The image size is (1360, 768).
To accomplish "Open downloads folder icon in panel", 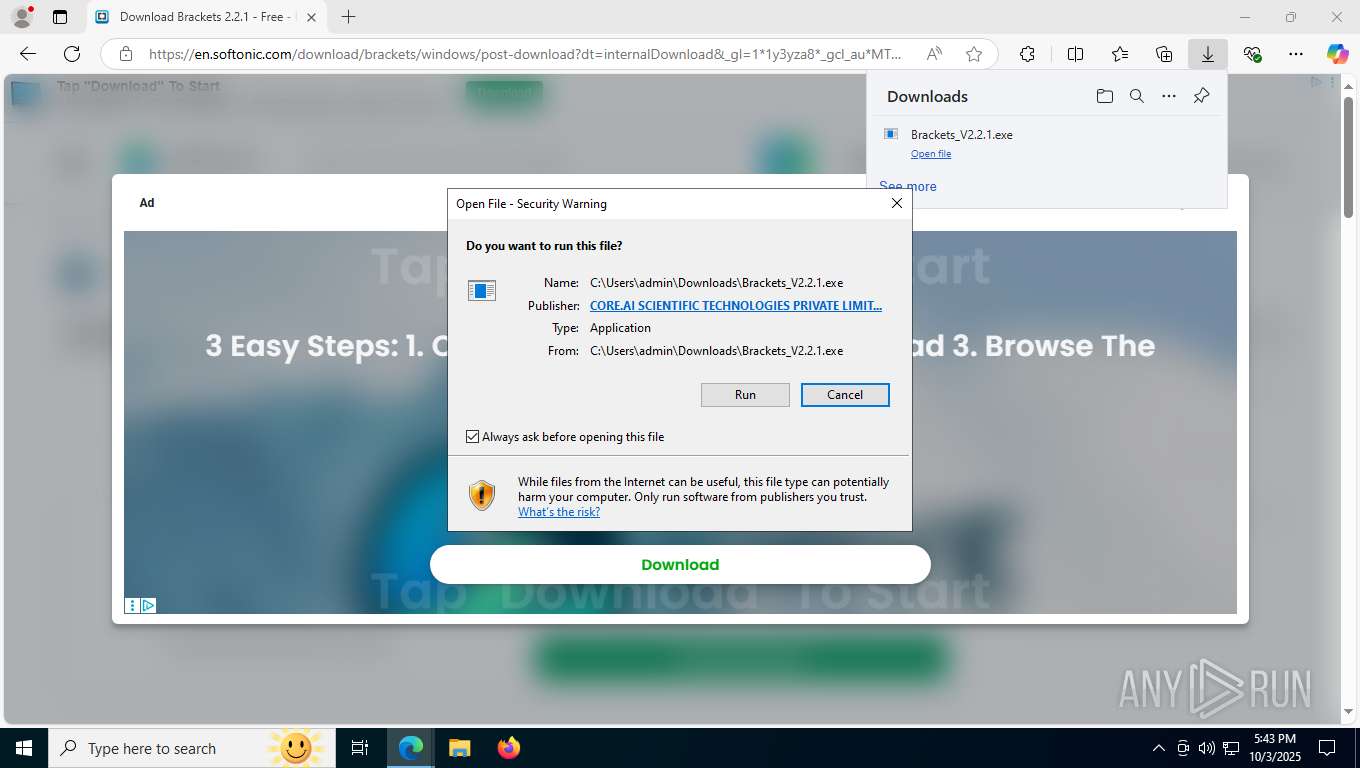I will click(x=1104, y=96).
